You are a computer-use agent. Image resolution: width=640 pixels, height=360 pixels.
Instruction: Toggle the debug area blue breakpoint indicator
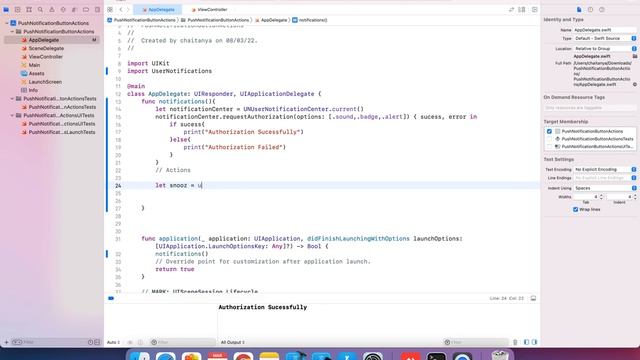tap(111, 298)
